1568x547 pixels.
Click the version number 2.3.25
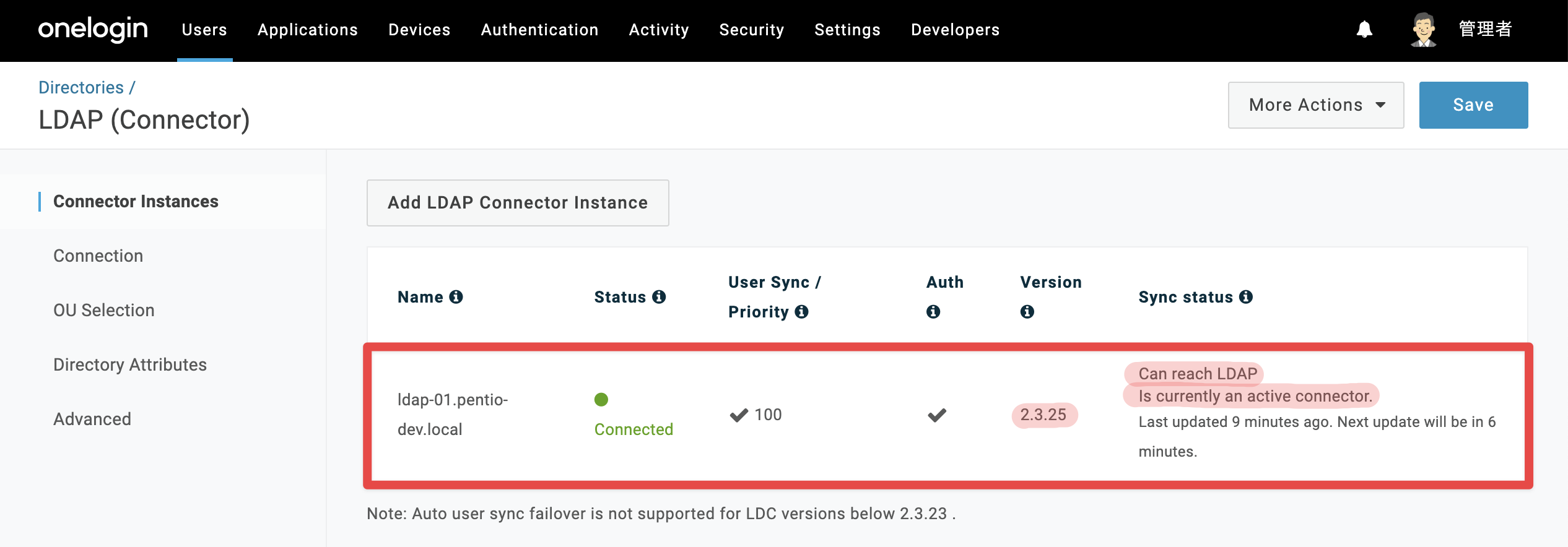pos(1043,415)
